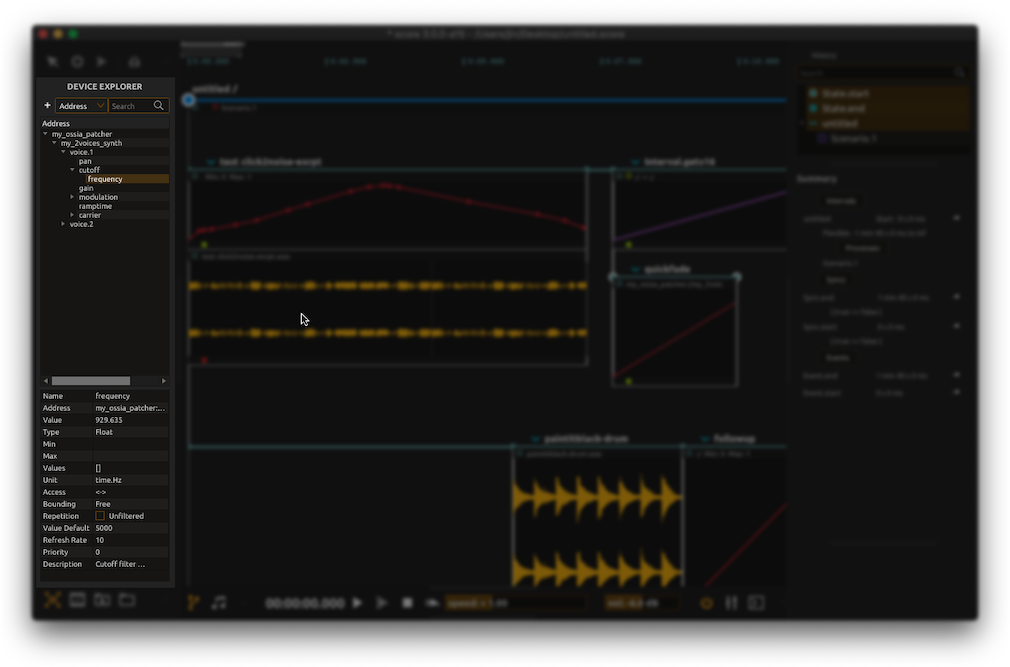Select the State.end item in the right panel
1010x667 pixels.
click(843, 109)
